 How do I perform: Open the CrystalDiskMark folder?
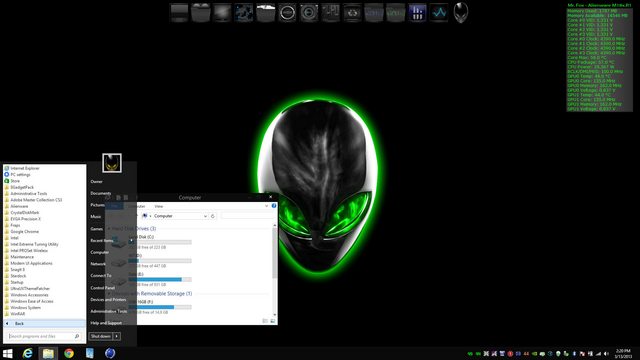tap(24, 213)
